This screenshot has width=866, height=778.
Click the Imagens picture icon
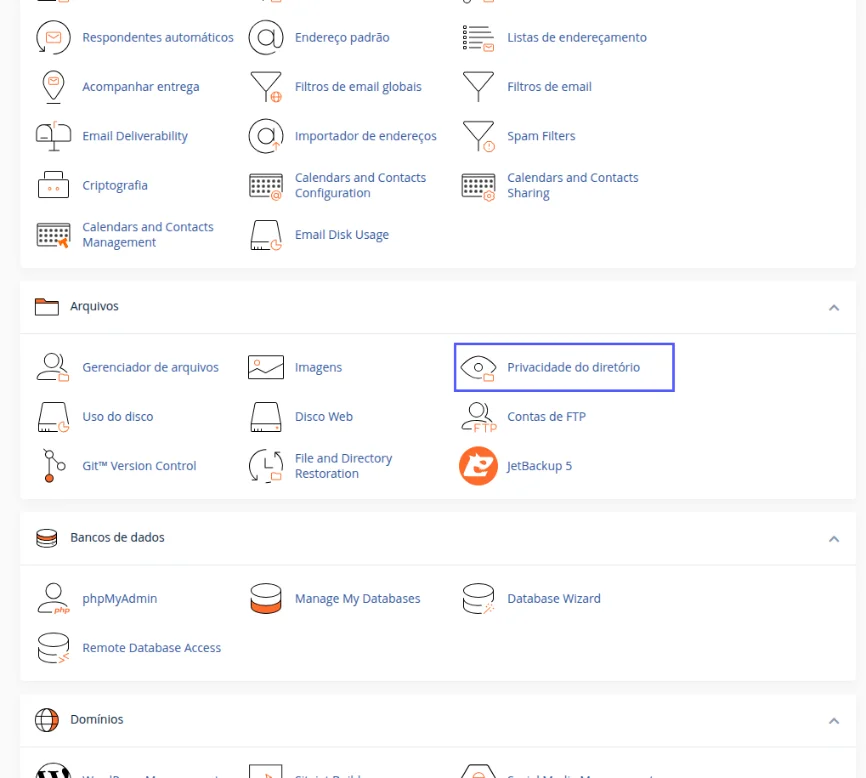[266, 367]
